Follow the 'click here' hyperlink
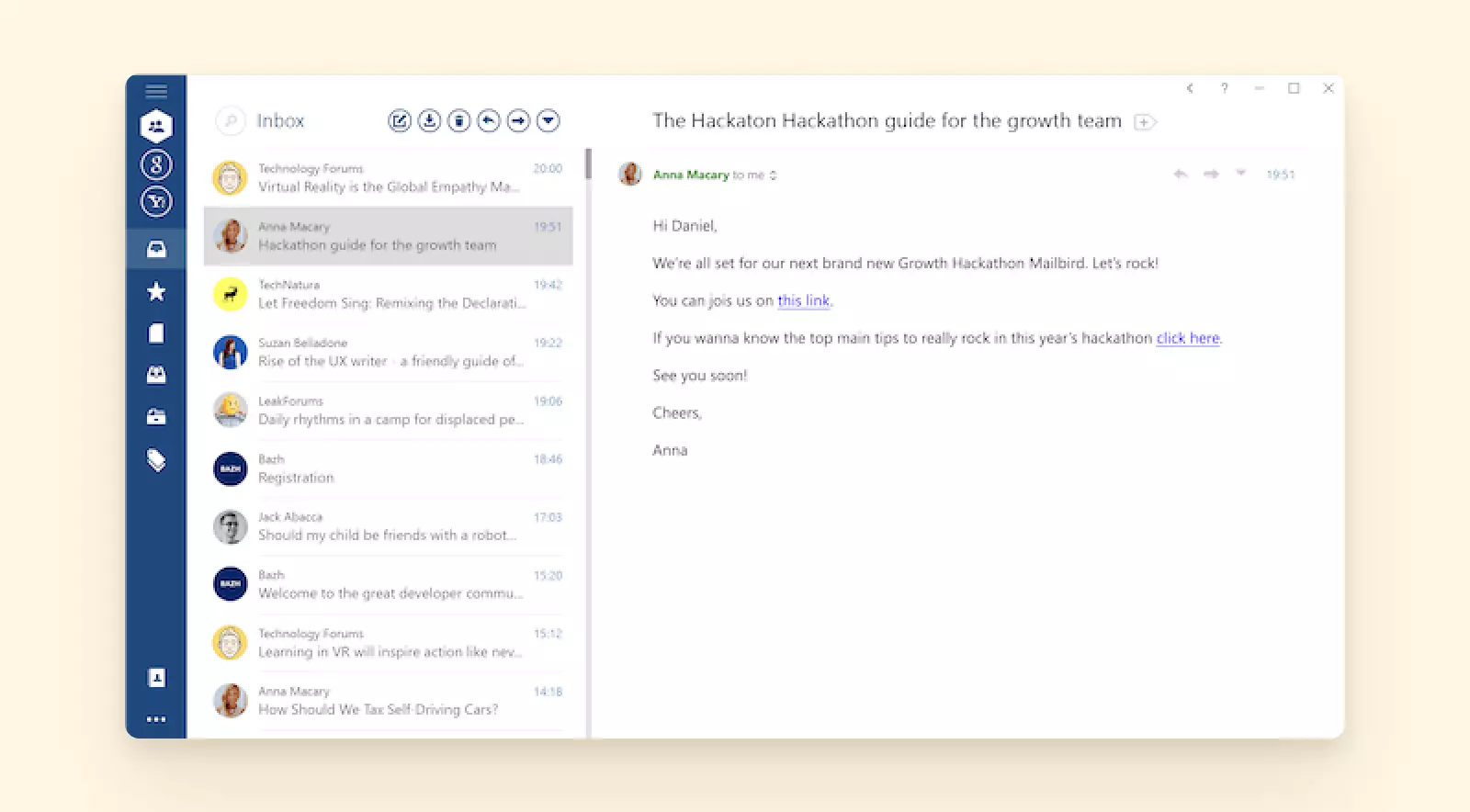1470x812 pixels. (x=1187, y=338)
